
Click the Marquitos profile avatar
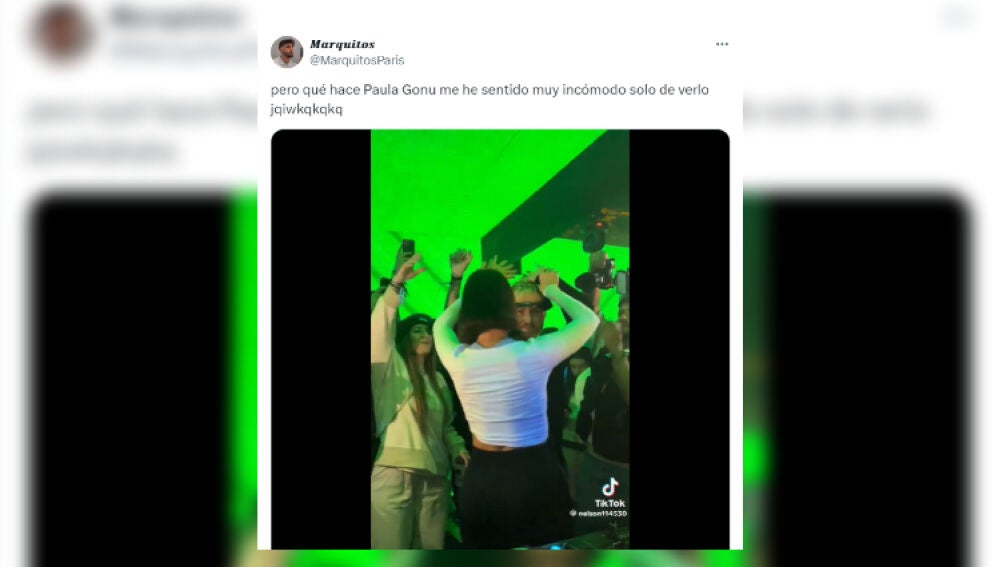(287, 52)
